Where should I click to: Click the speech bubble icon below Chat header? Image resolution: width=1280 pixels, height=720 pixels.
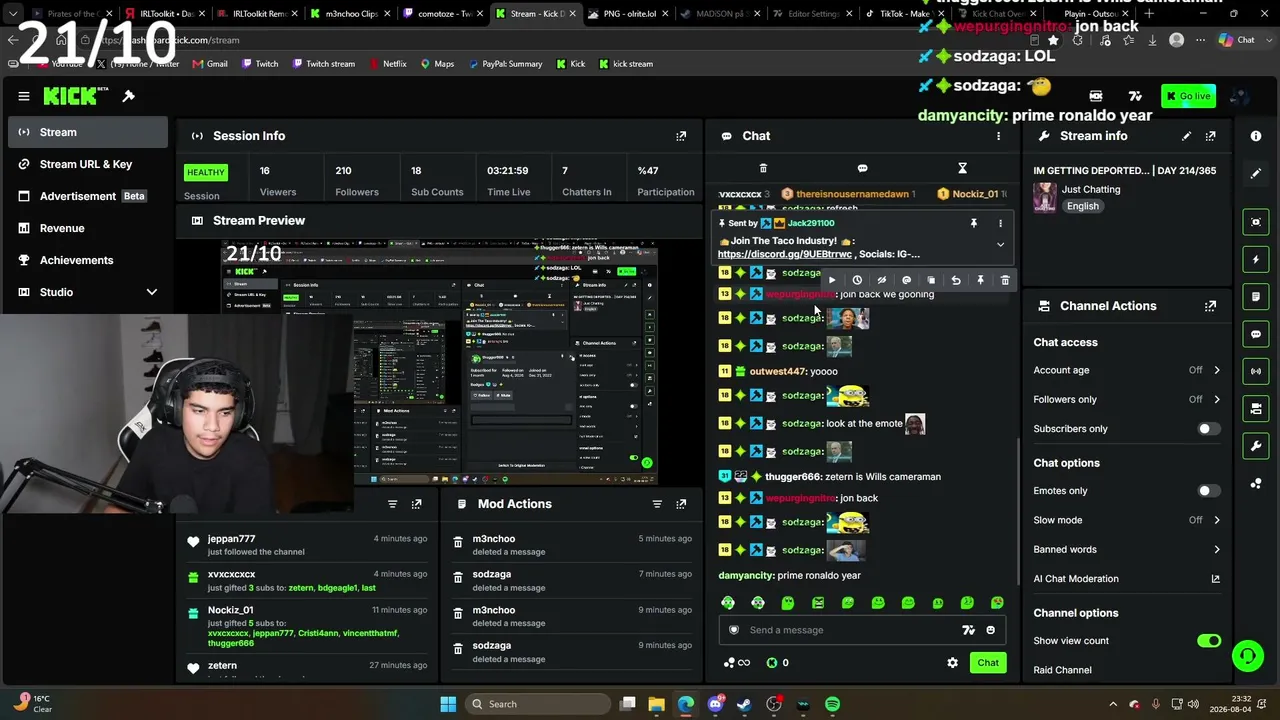862,168
